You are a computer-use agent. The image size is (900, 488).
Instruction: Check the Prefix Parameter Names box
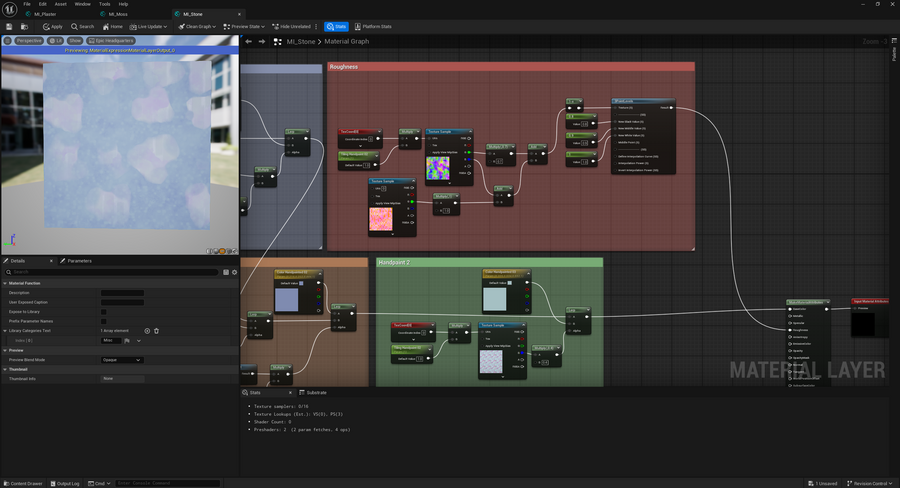click(103, 320)
